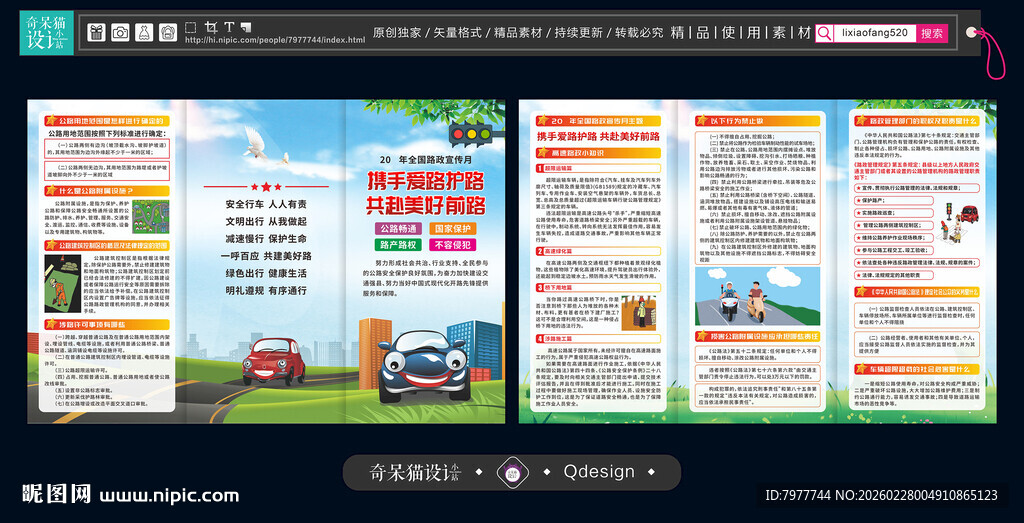
Task: Select the dashed marquee selection icon
Action: pyautogui.click(x=190, y=27)
